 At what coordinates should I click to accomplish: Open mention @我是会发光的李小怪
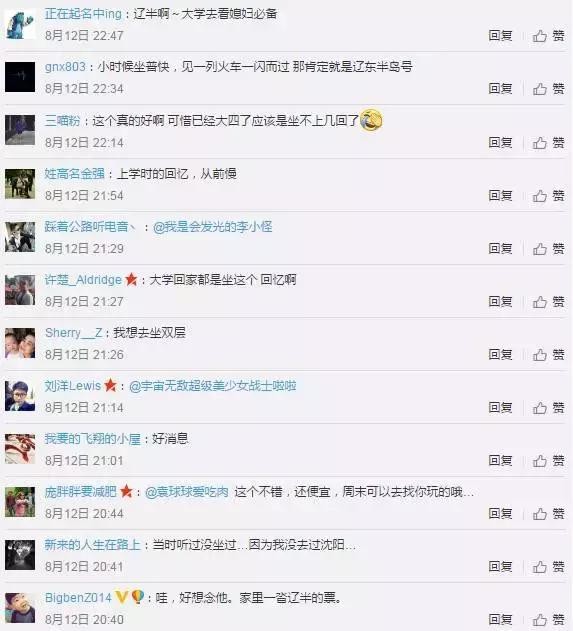coord(213,227)
